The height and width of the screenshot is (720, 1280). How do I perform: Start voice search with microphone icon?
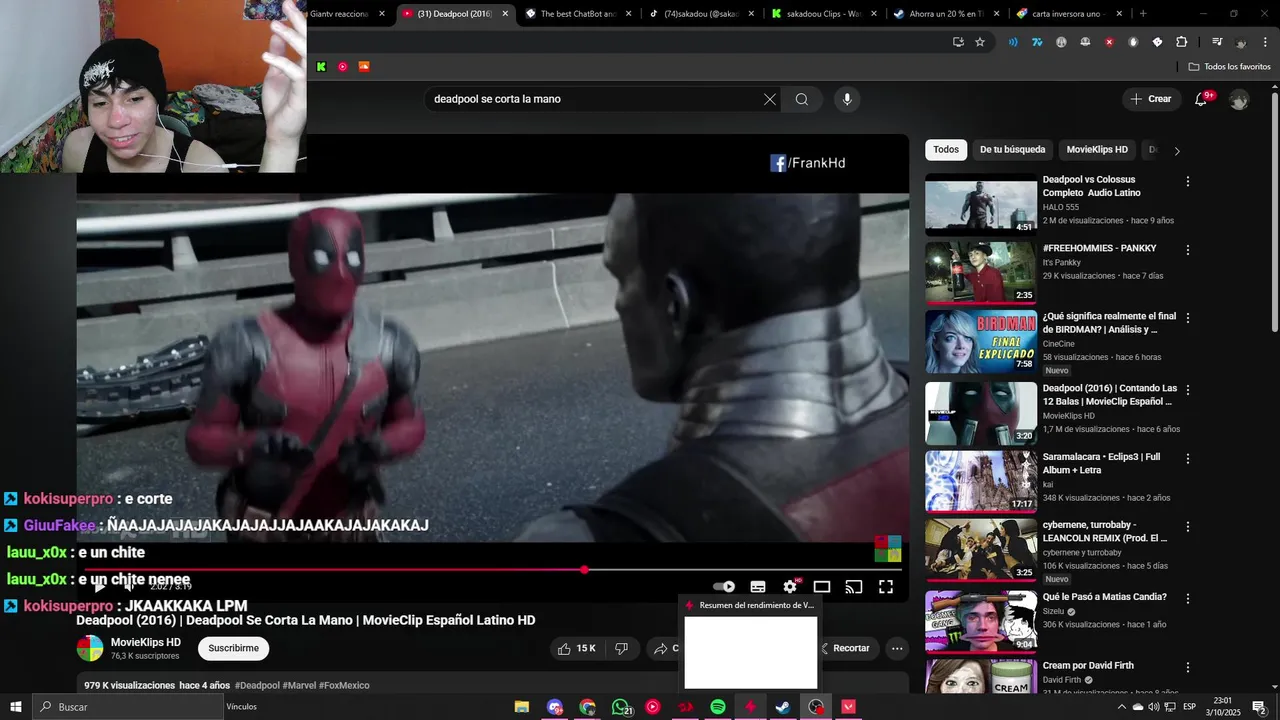(x=847, y=99)
